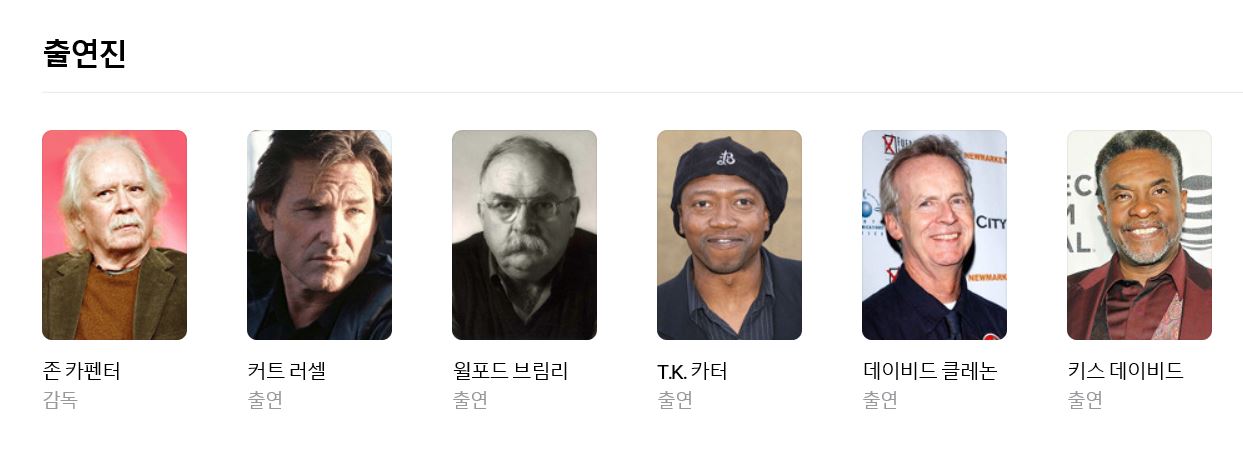
Task: View the 키스 데이비드 profile picture
Action: point(1139,235)
